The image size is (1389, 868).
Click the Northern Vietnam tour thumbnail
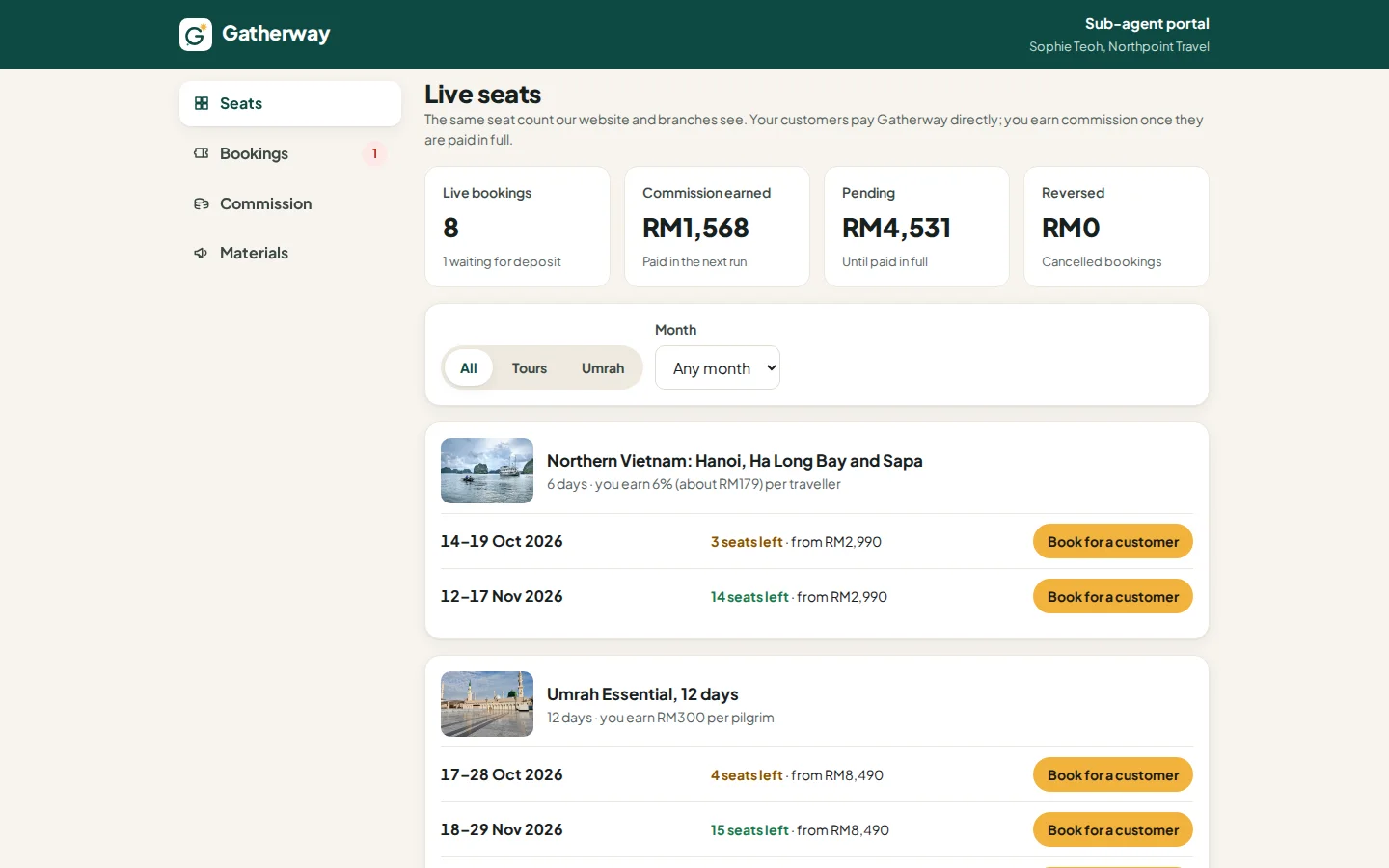[487, 471]
